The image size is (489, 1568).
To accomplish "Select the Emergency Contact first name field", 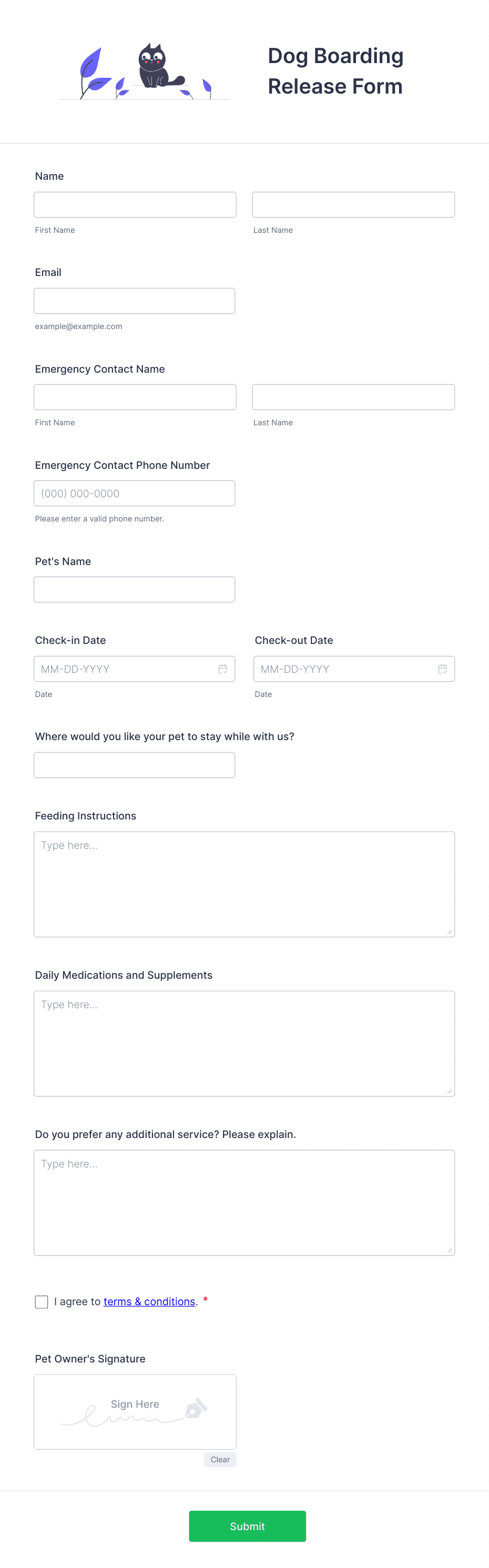I will tap(135, 397).
